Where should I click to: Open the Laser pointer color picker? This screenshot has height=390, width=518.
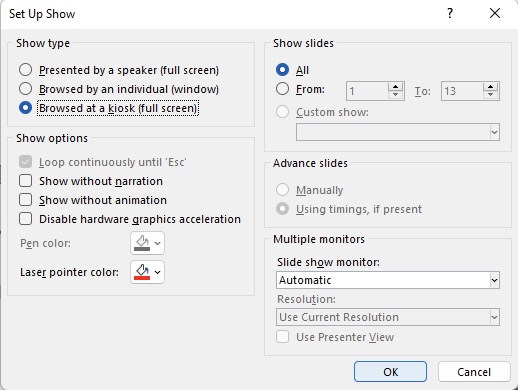(x=147, y=272)
